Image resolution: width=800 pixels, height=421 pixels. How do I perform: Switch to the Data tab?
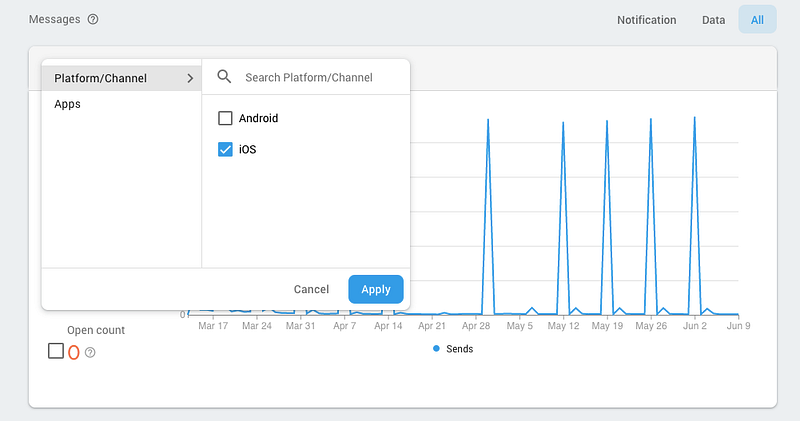(713, 20)
